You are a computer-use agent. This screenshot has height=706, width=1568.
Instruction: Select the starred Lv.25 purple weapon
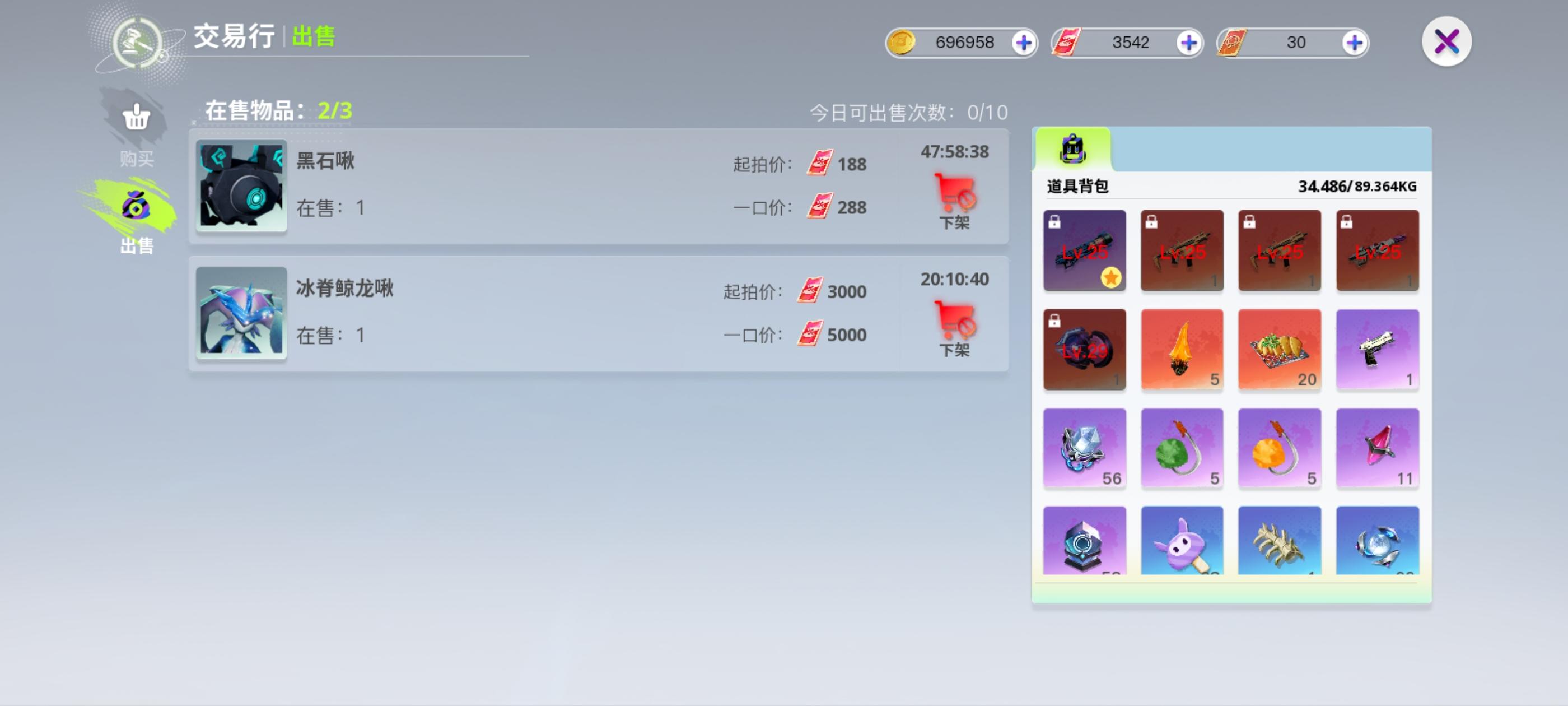pyautogui.click(x=1085, y=250)
